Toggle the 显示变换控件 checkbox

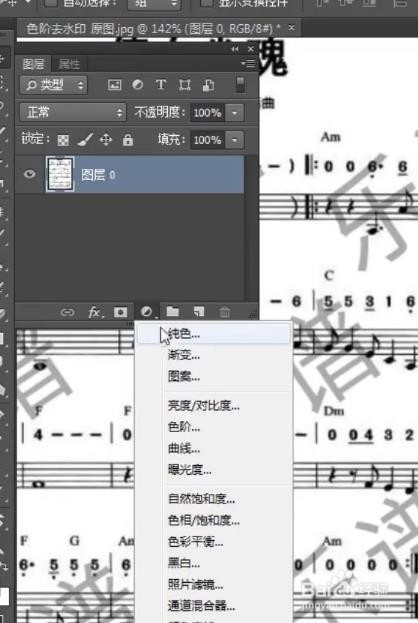pyautogui.click(x=205, y=3)
